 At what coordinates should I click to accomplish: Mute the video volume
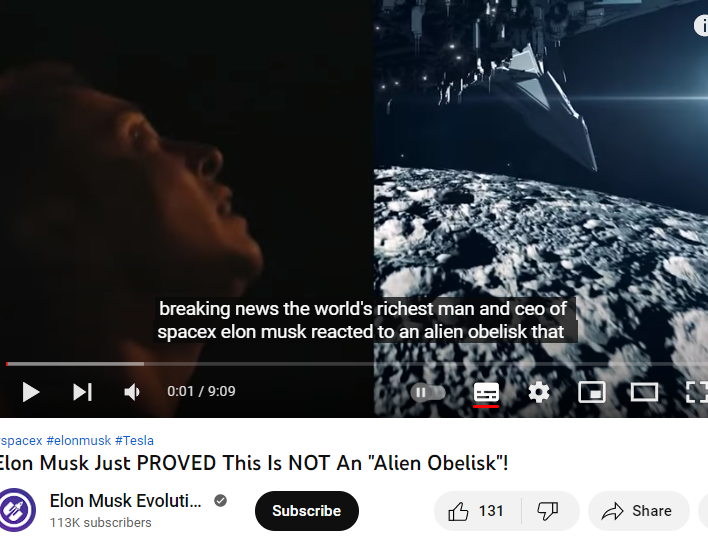pyautogui.click(x=132, y=392)
